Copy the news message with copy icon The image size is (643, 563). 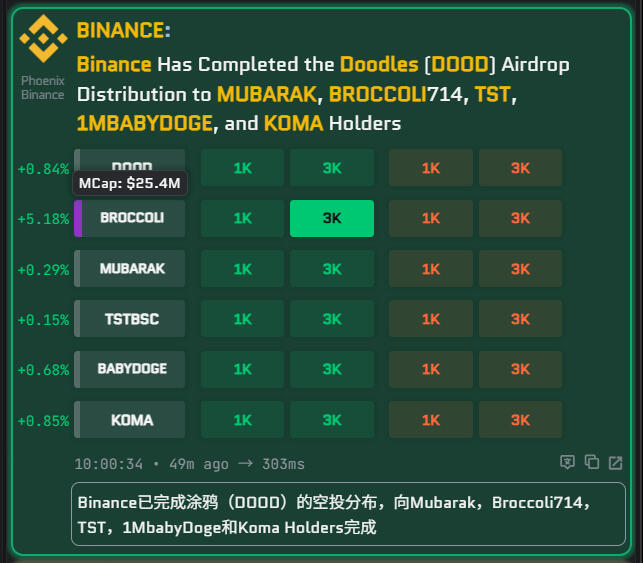592,462
